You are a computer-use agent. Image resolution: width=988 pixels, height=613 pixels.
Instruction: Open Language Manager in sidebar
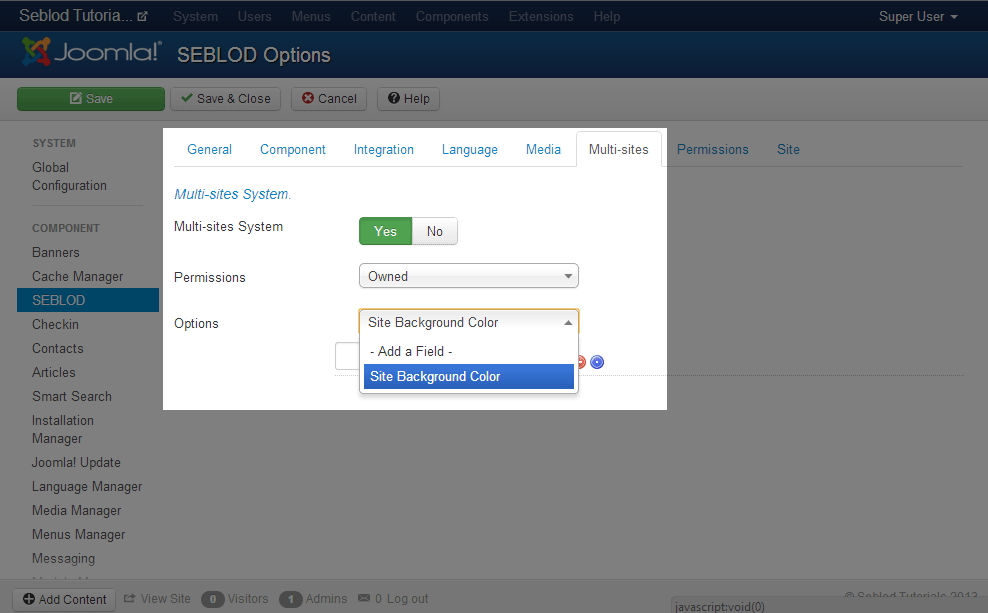coord(87,486)
